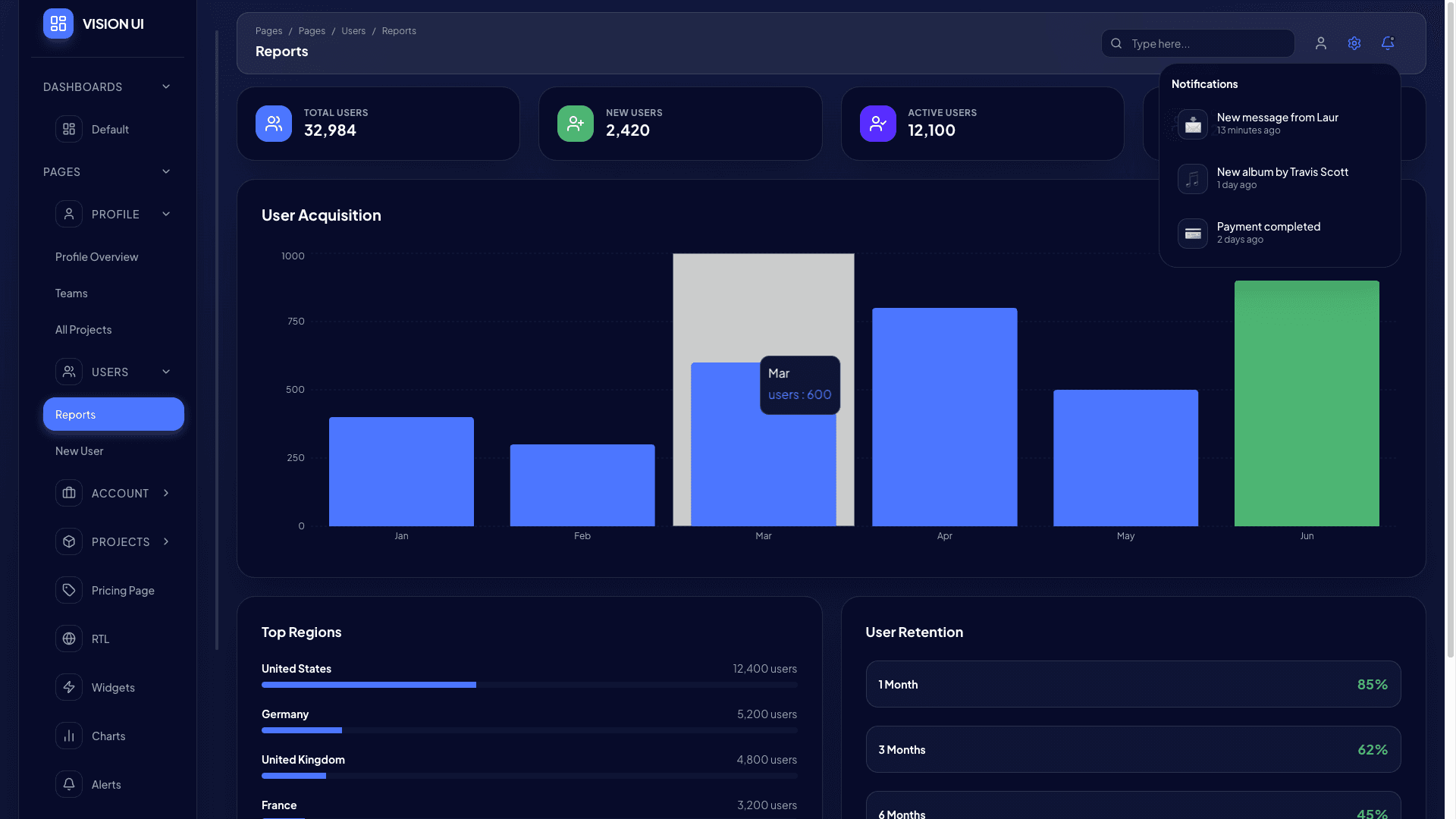Click the New User sidebar link
This screenshot has height=819, width=1456.
pos(79,450)
